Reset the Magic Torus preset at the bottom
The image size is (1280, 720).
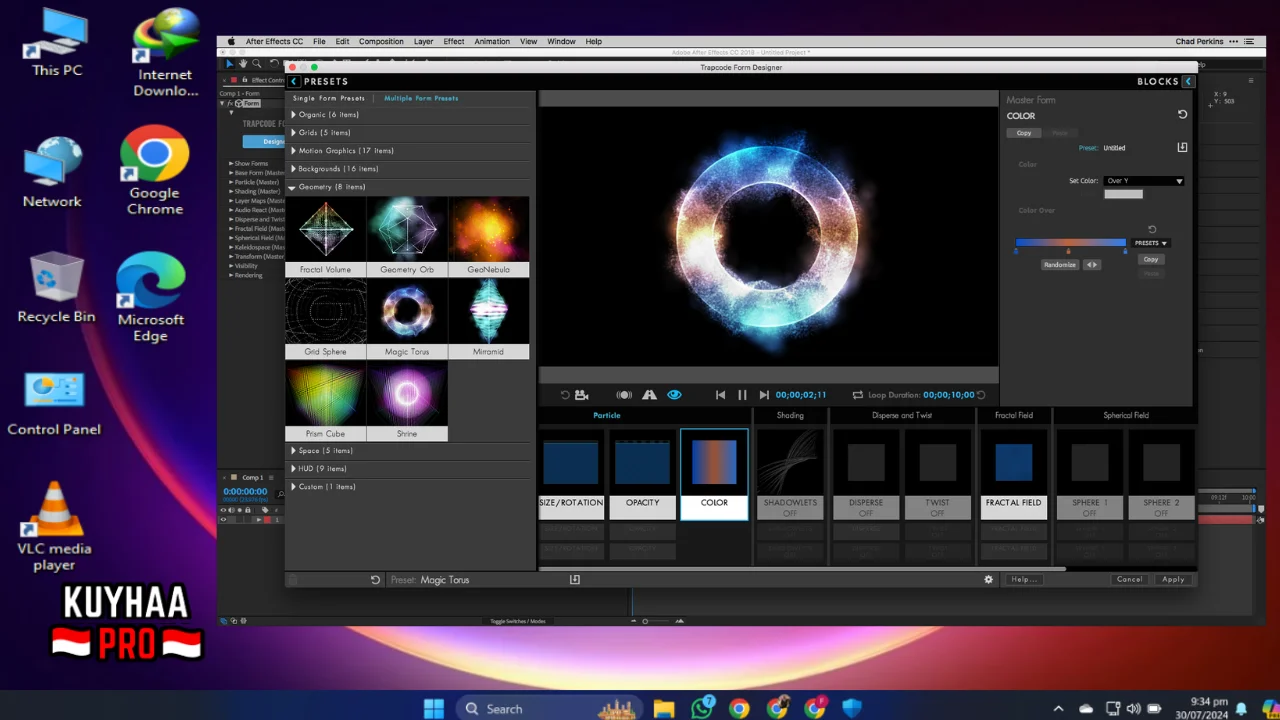(x=375, y=579)
